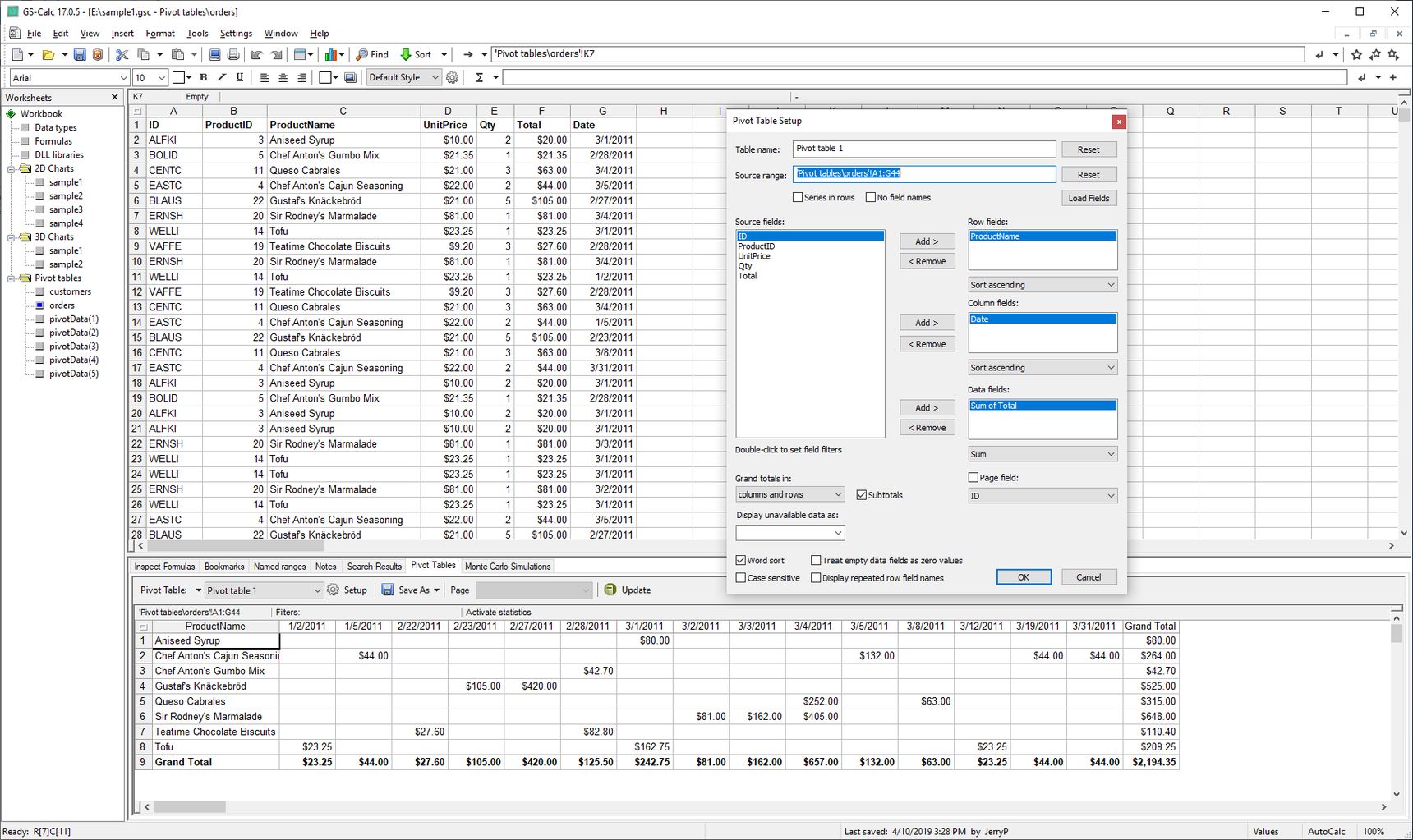
Task: Switch to the Named ranges tab
Action: (279, 567)
